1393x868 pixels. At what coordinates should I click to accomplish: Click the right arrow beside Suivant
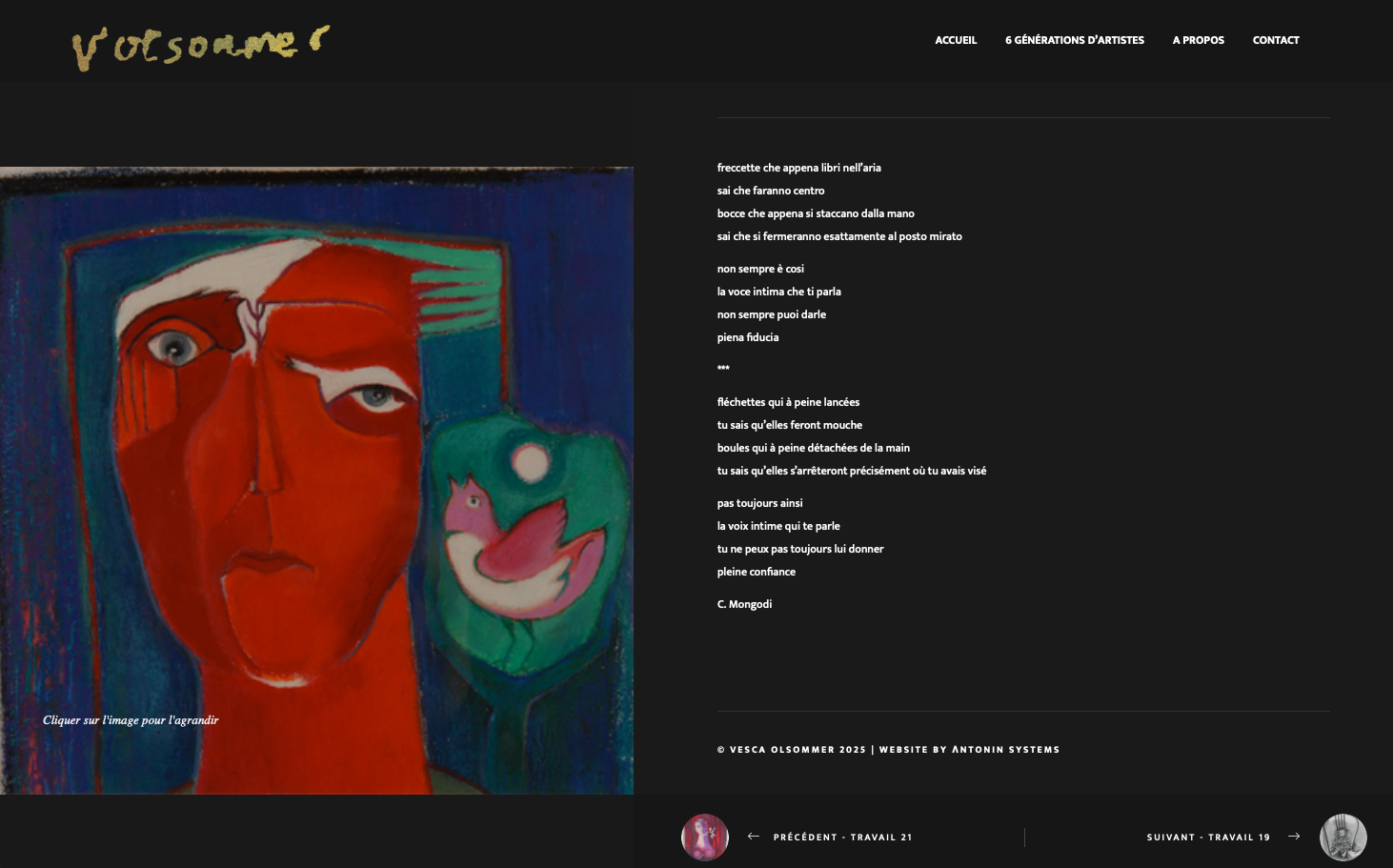tap(1294, 837)
